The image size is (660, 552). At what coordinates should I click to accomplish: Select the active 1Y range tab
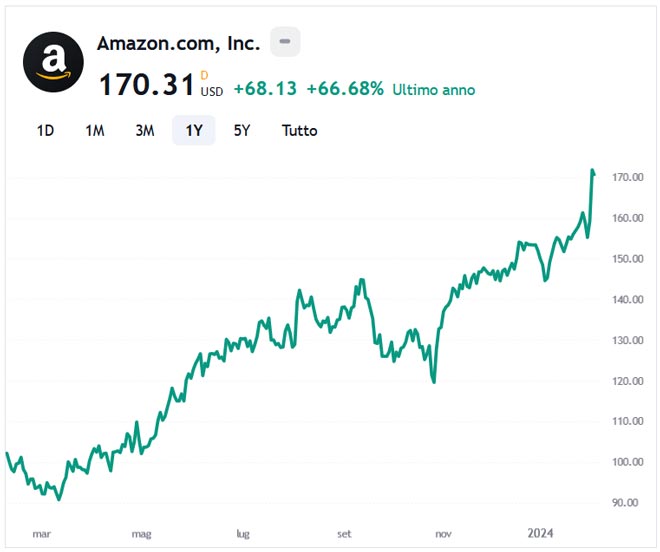[x=193, y=130]
